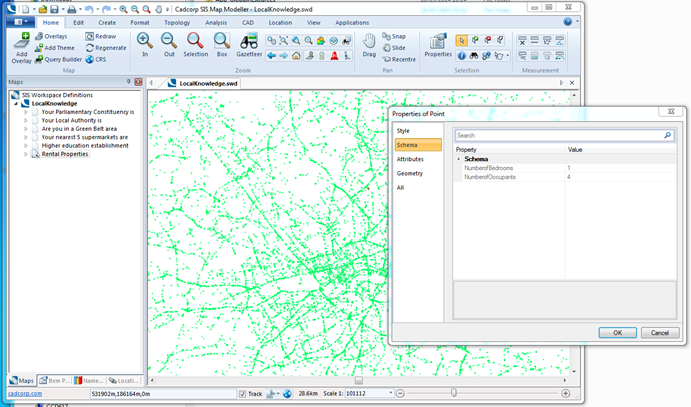The width and height of the screenshot is (691, 407).
Task: Select Attributes in Properties dialog
Action: coord(410,159)
